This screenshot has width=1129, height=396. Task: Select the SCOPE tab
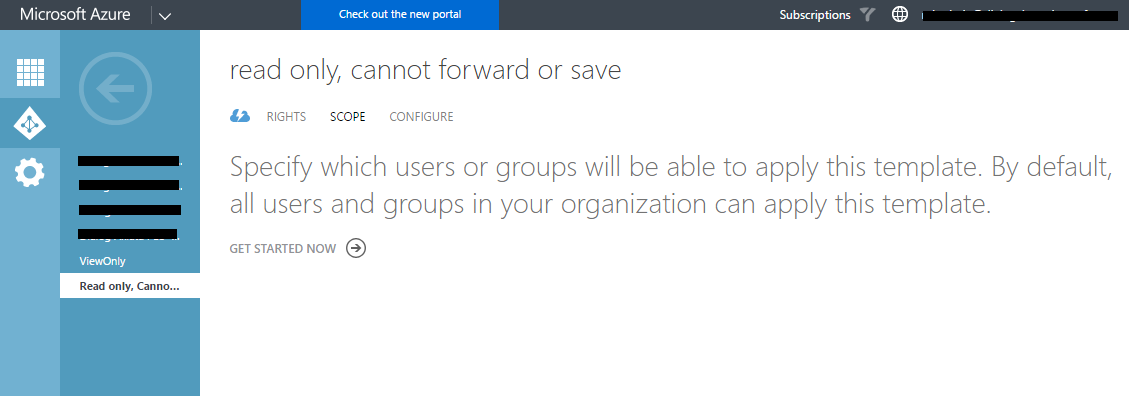pos(348,117)
